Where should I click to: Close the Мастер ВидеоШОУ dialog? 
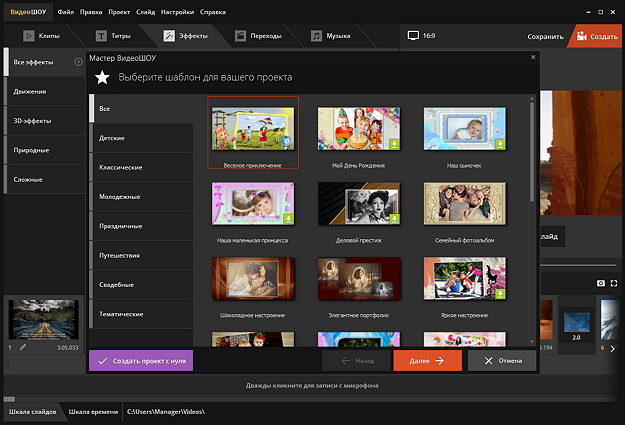click(532, 59)
